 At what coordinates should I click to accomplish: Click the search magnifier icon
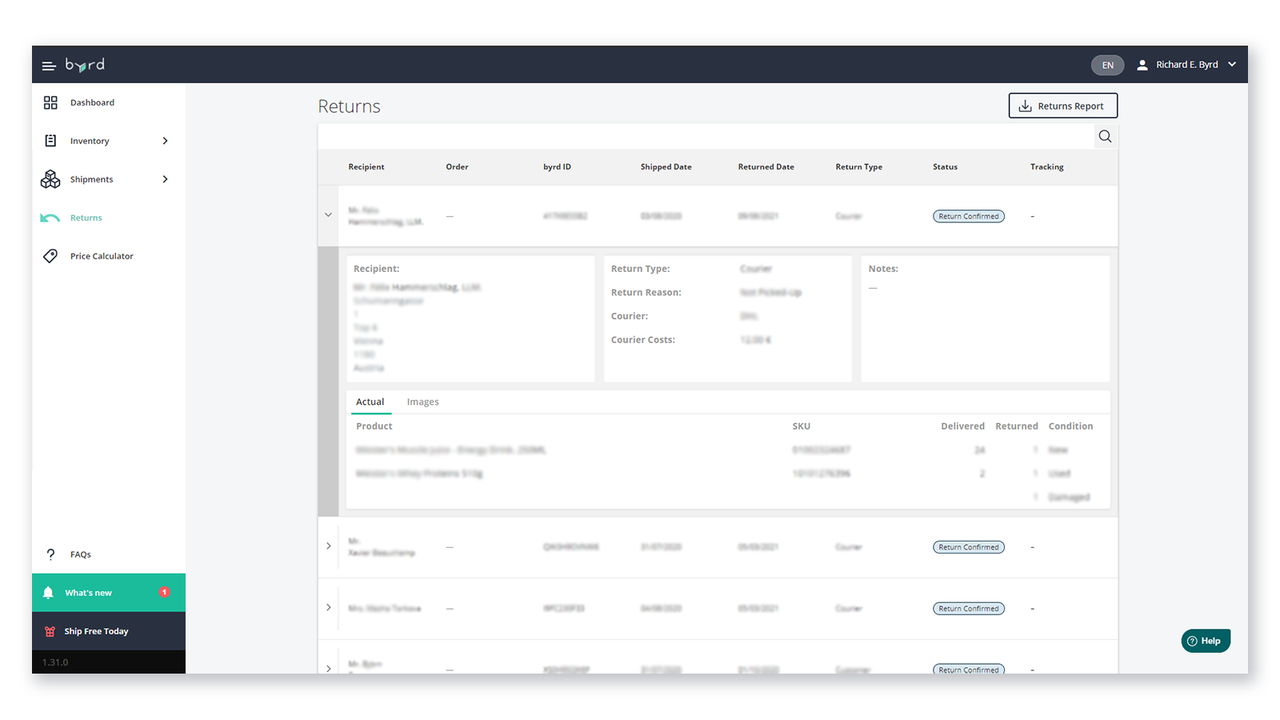(1104, 136)
